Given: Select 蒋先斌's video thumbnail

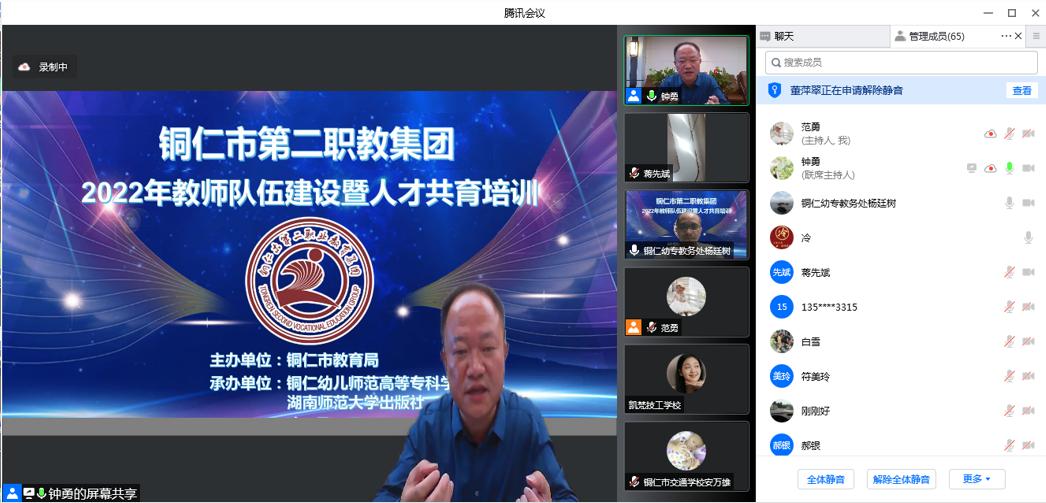Looking at the screenshot, I should [x=686, y=147].
